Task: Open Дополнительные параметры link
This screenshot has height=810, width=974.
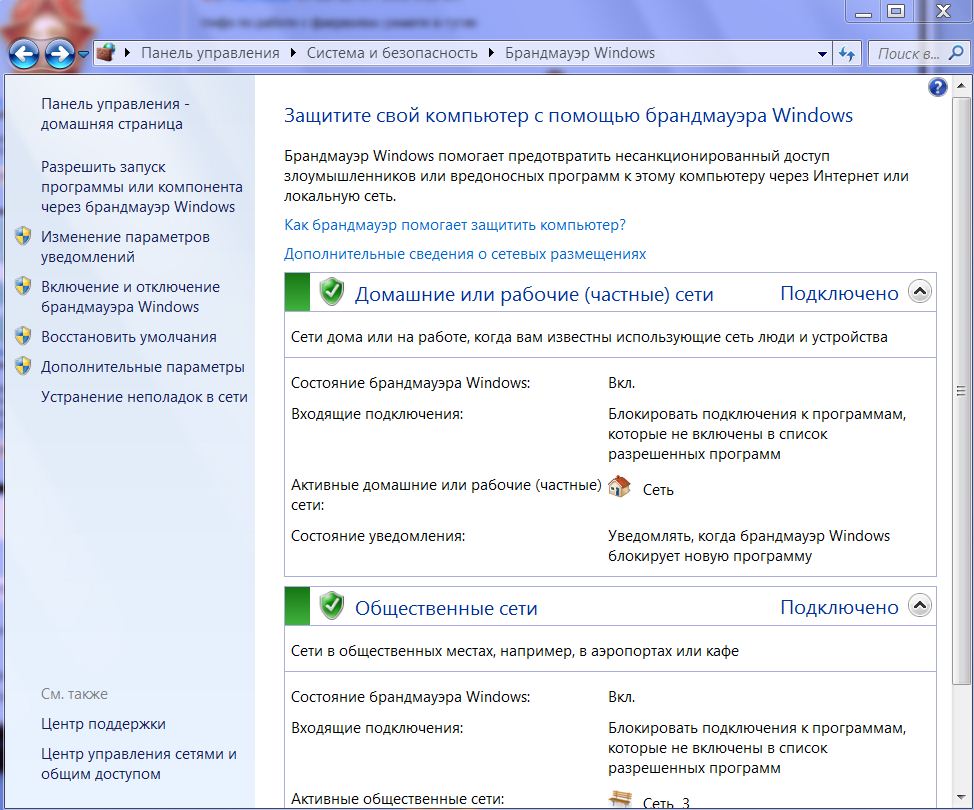Action: (x=143, y=366)
